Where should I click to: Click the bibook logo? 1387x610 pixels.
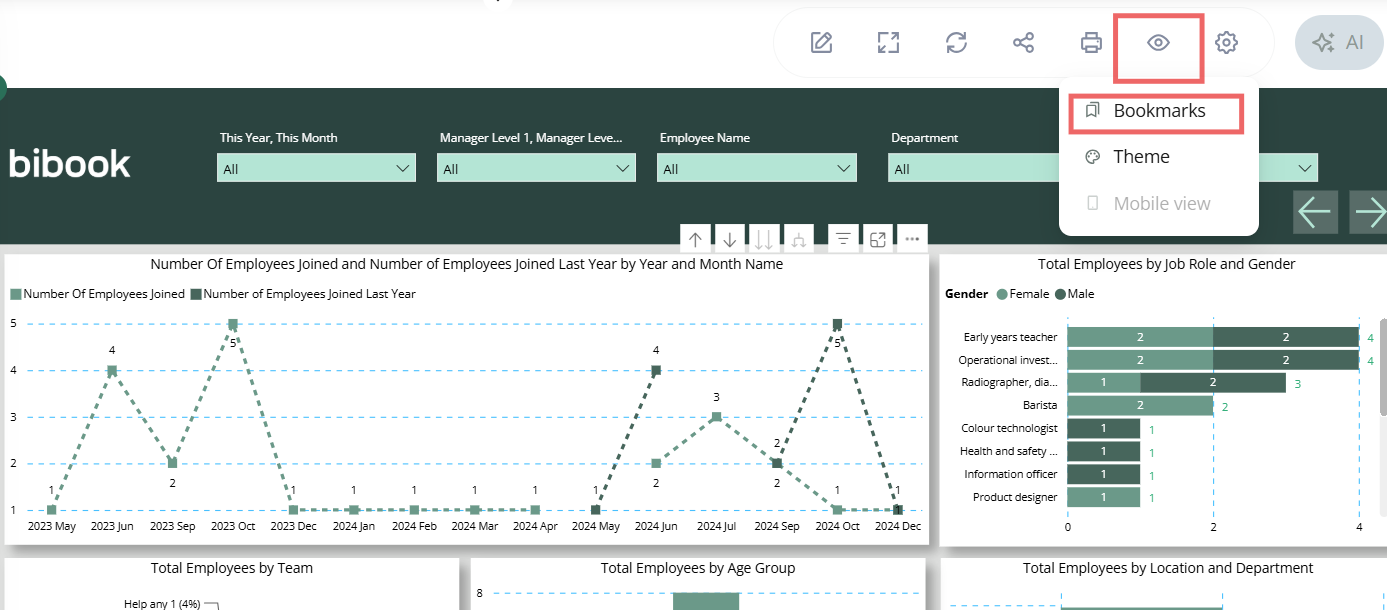point(70,164)
